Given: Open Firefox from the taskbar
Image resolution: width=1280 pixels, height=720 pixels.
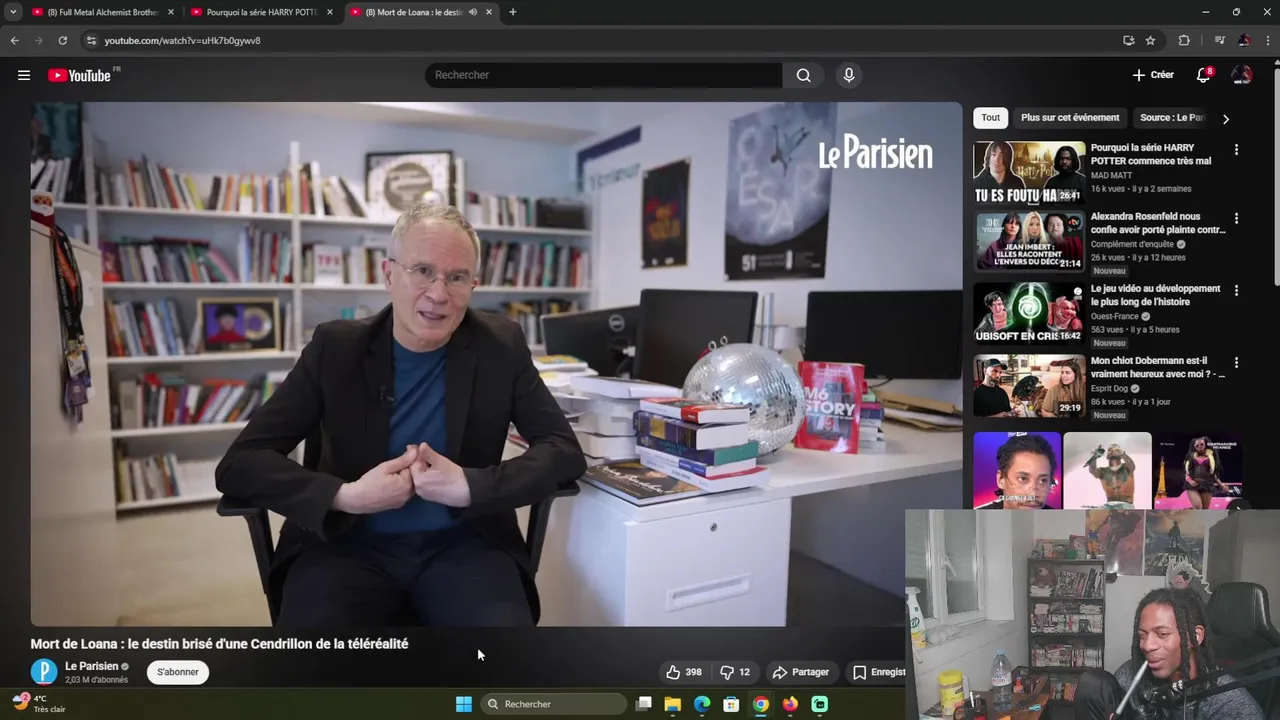Looking at the screenshot, I should (x=790, y=704).
